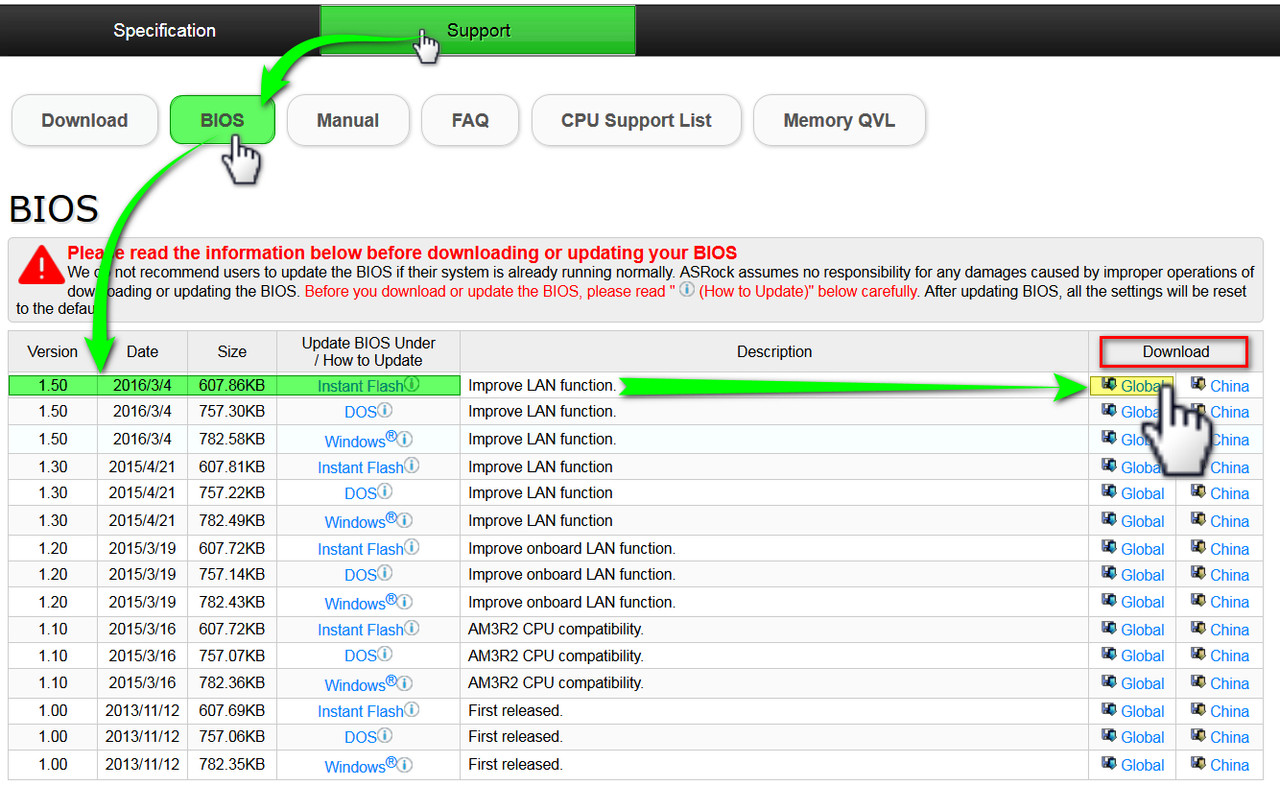Click info icon next to 1.50 Instant Flash
Image resolution: width=1280 pixels, height=790 pixels.
point(412,384)
